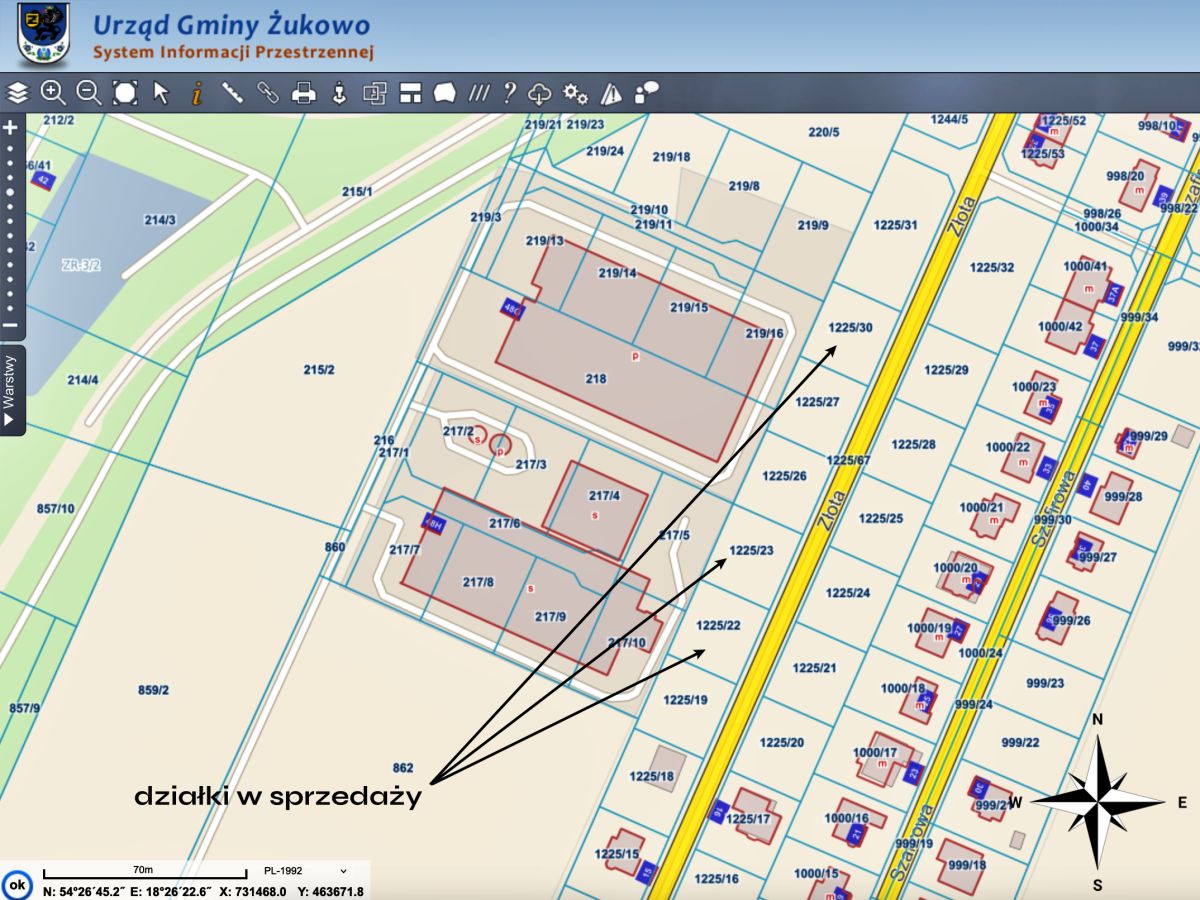Open the question mark help icon
Image resolution: width=1200 pixels, height=900 pixels.
[509, 93]
